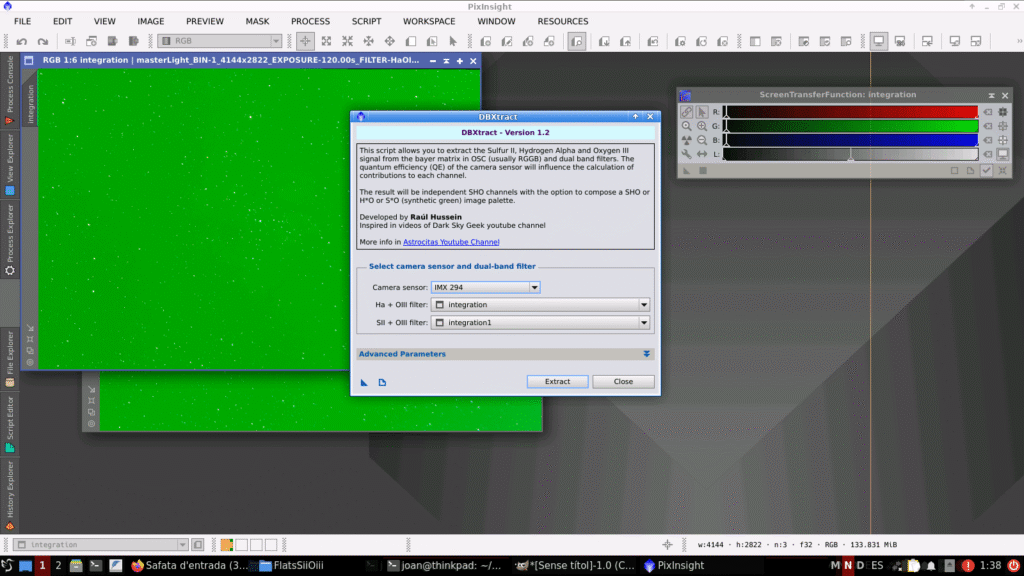Reset the red channel in STF
The image size is (1024, 576).
click(x=987, y=112)
